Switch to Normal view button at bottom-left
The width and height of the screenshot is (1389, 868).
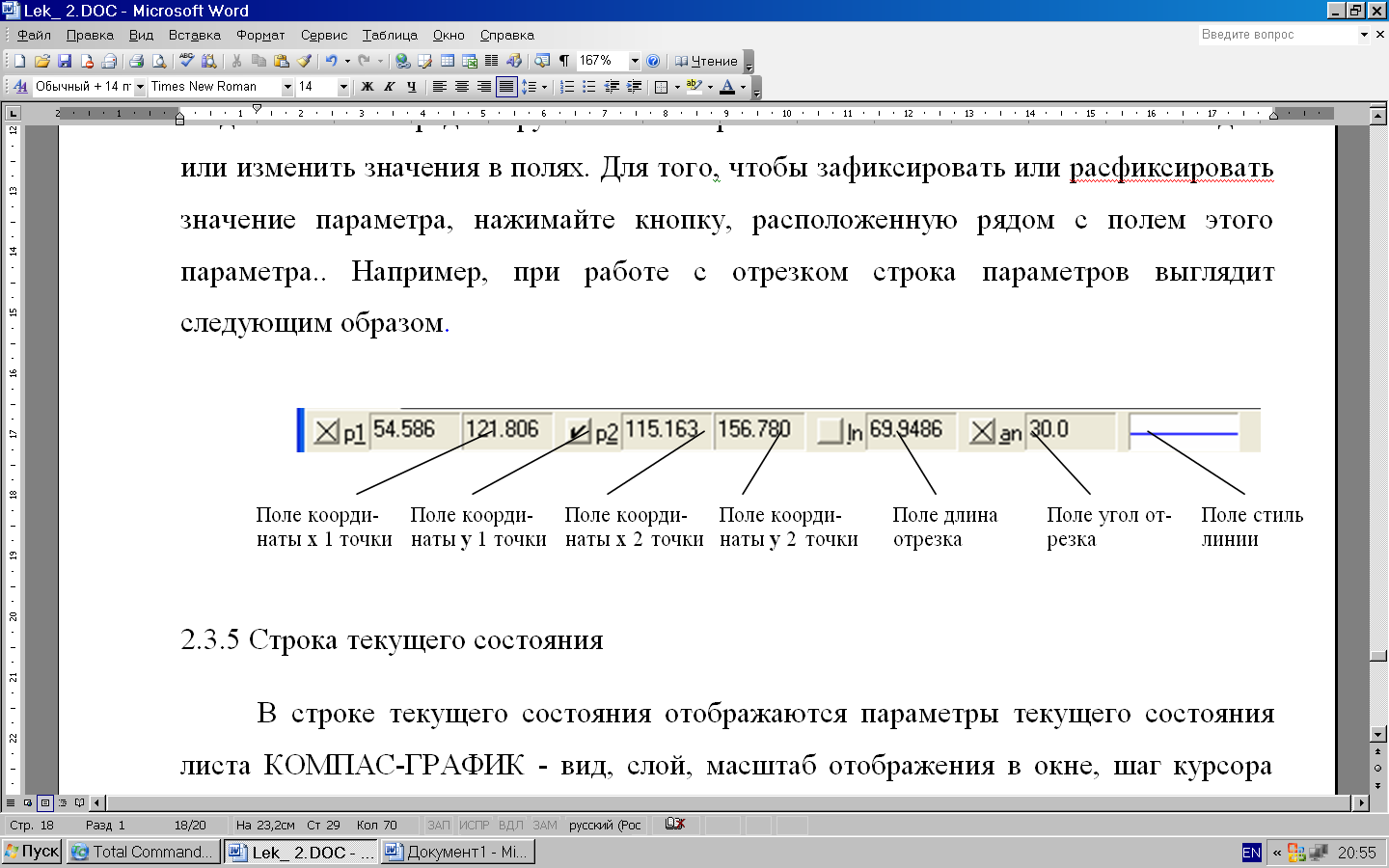click(x=11, y=802)
